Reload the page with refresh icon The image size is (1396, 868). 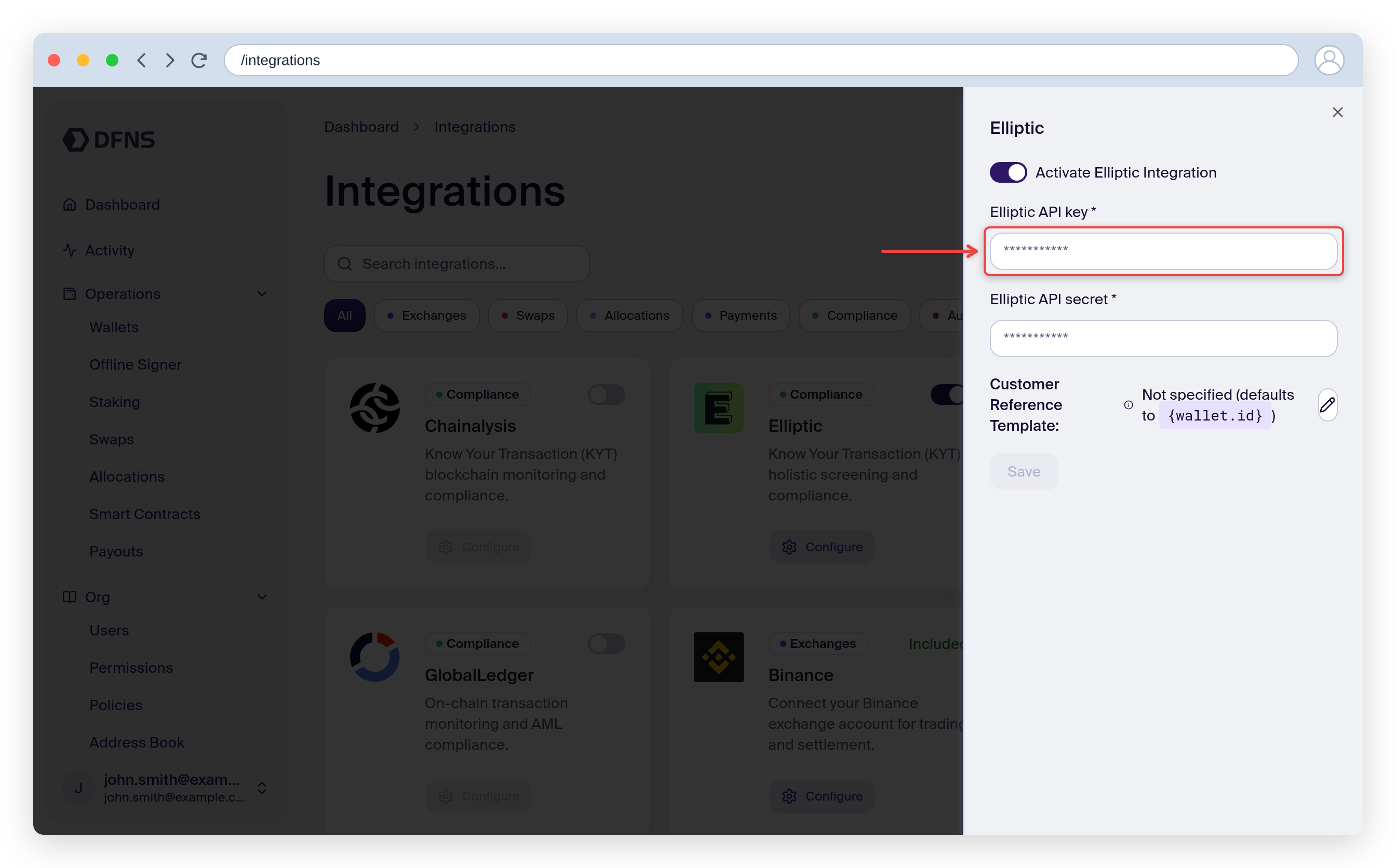click(199, 60)
